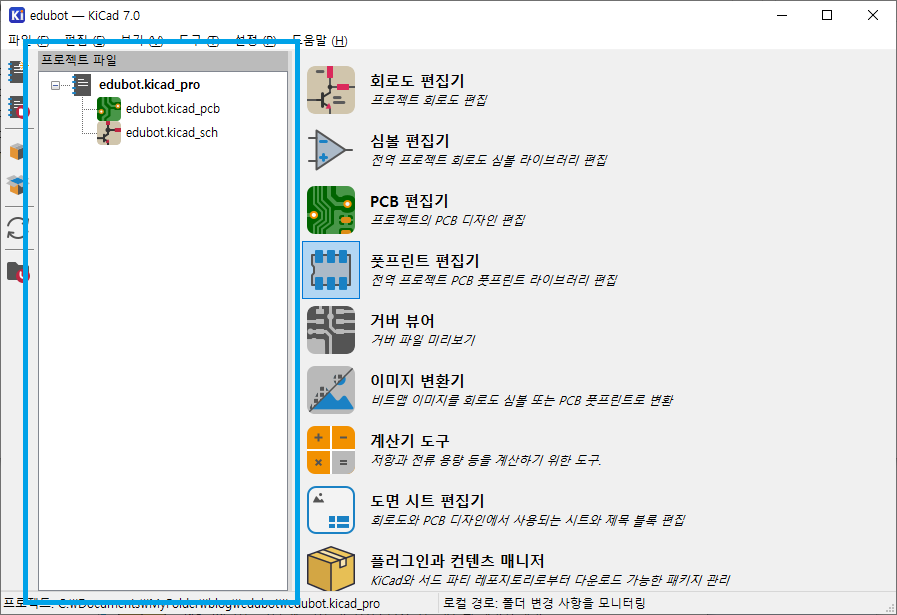Viewport: 897px width, 615px height.
Task: Click the KiCad logo in the title bar
Action: [17, 15]
